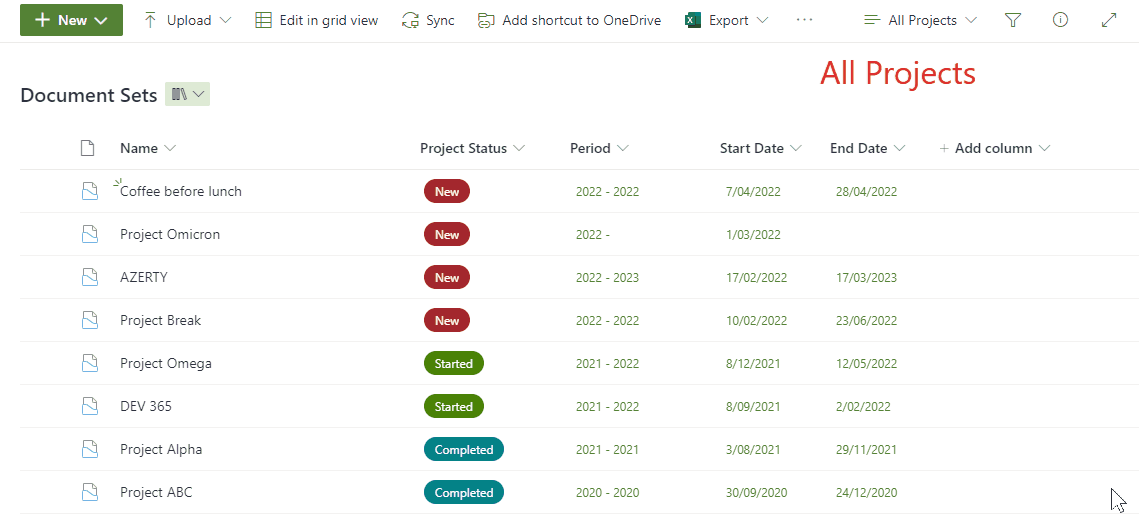
Task: Open the End Date column menu
Action: click(868, 148)
